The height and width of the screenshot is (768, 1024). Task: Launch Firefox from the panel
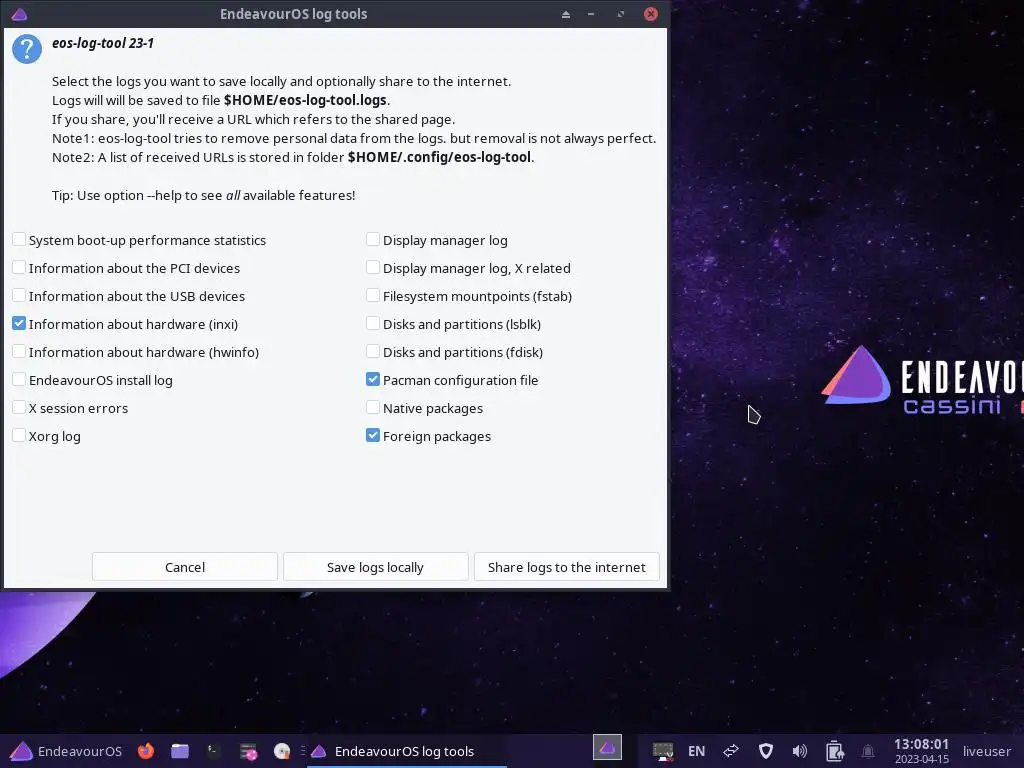[146, 751]
